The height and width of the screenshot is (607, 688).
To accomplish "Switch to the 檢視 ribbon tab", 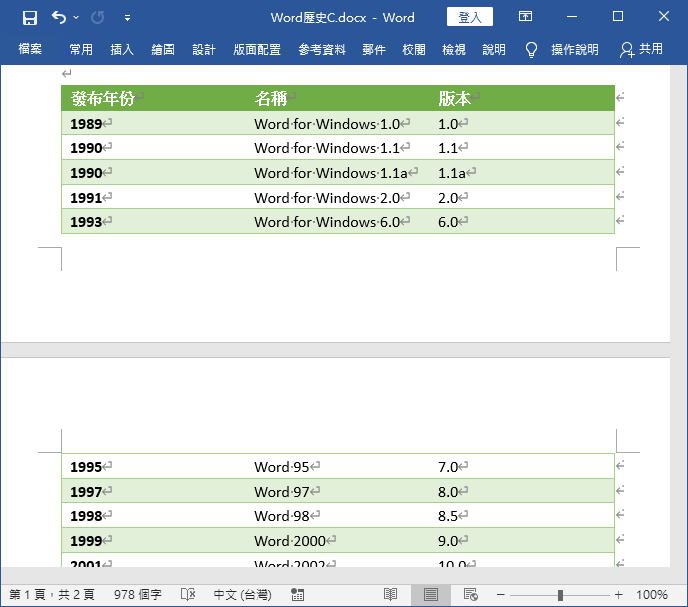I will [x=454, y=49].
